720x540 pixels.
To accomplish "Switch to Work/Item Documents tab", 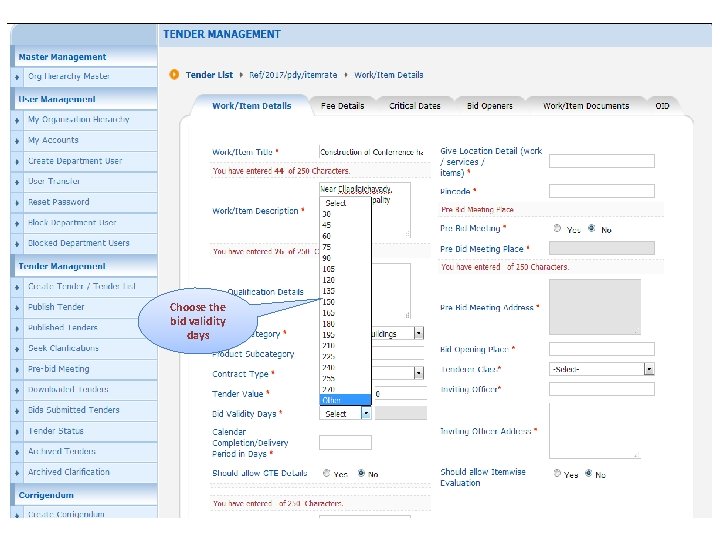I will 586,106.
